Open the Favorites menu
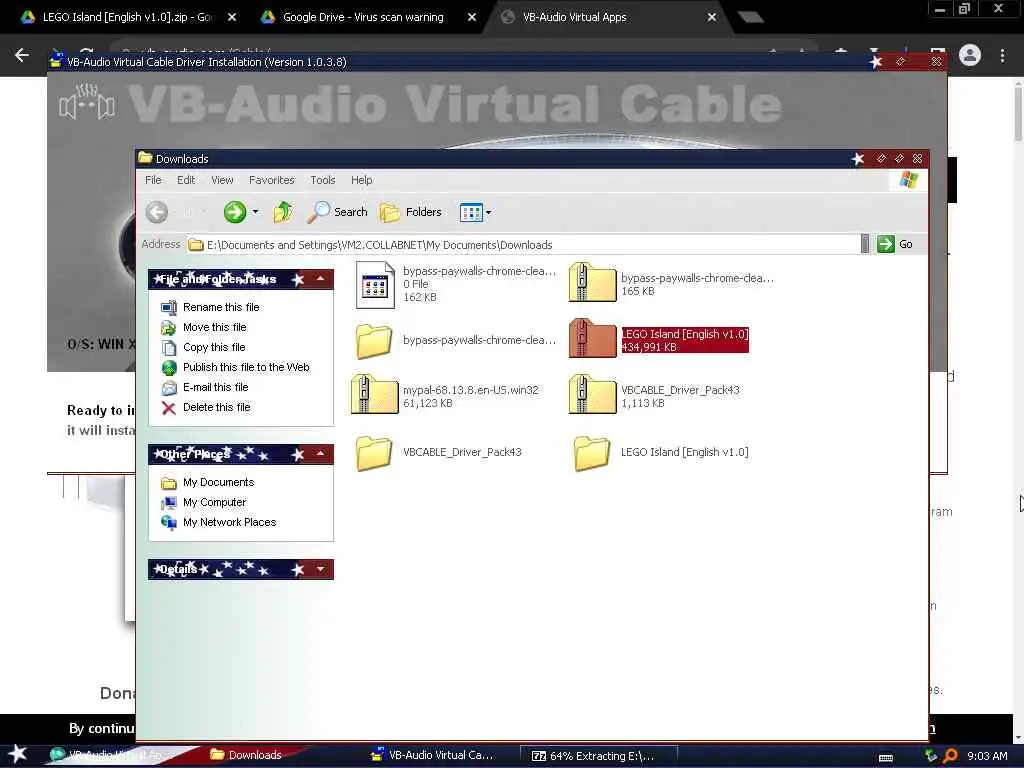This screenshot has height=768, width=1024. tap(272, 180)
